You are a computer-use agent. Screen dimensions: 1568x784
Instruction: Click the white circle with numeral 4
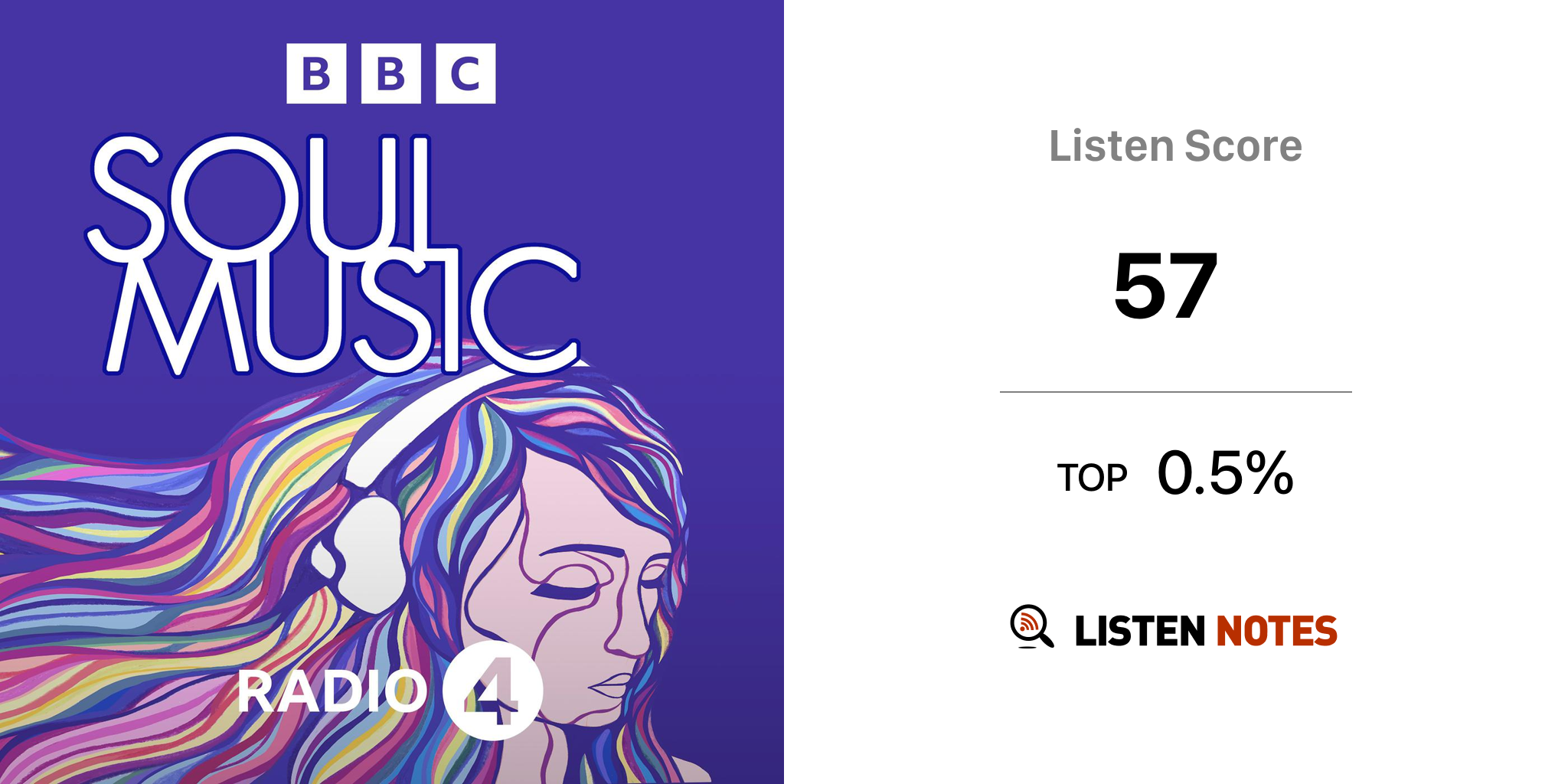pyautogui.click(x=492, y=691)
